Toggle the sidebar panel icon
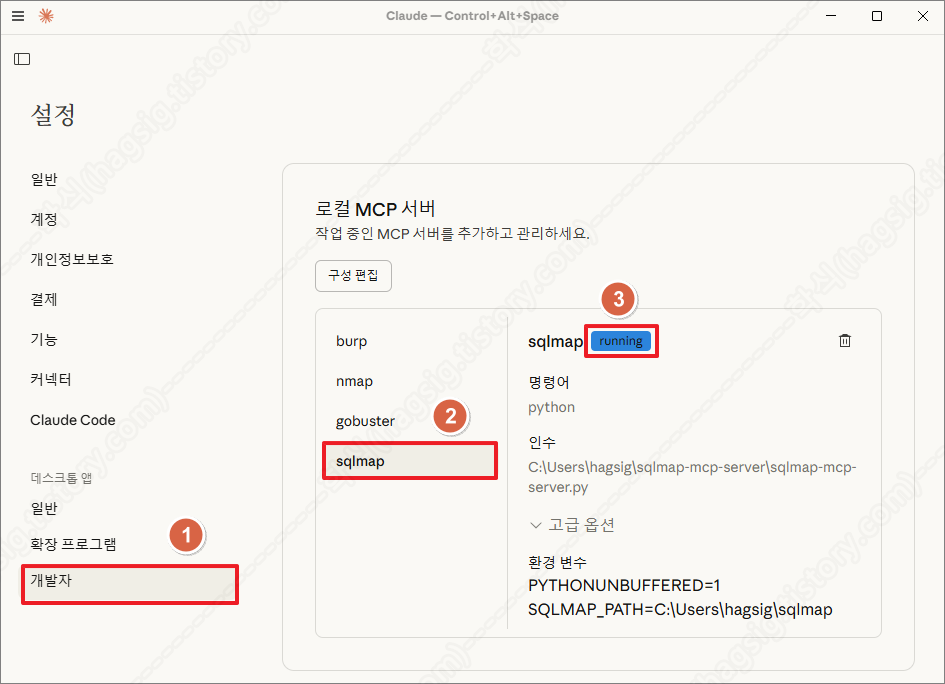The image size is (945, 684). [22, 59]
